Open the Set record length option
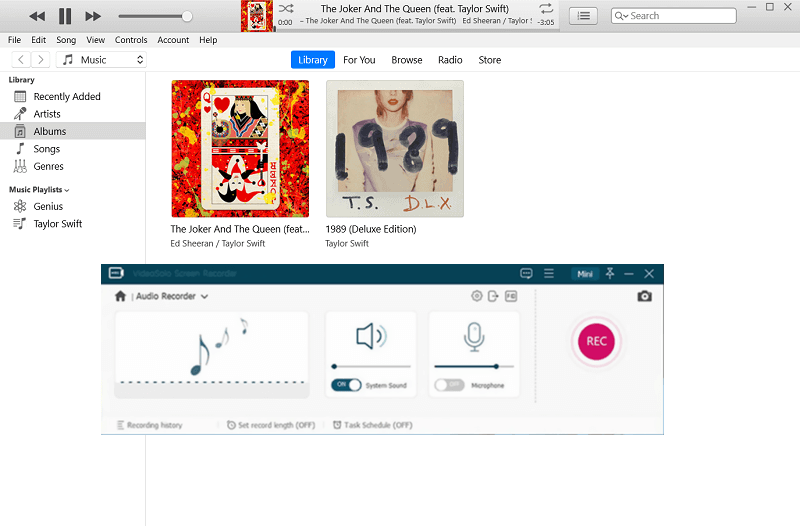The width and height of the screenshot is (800, 526). tap(271, 425)
